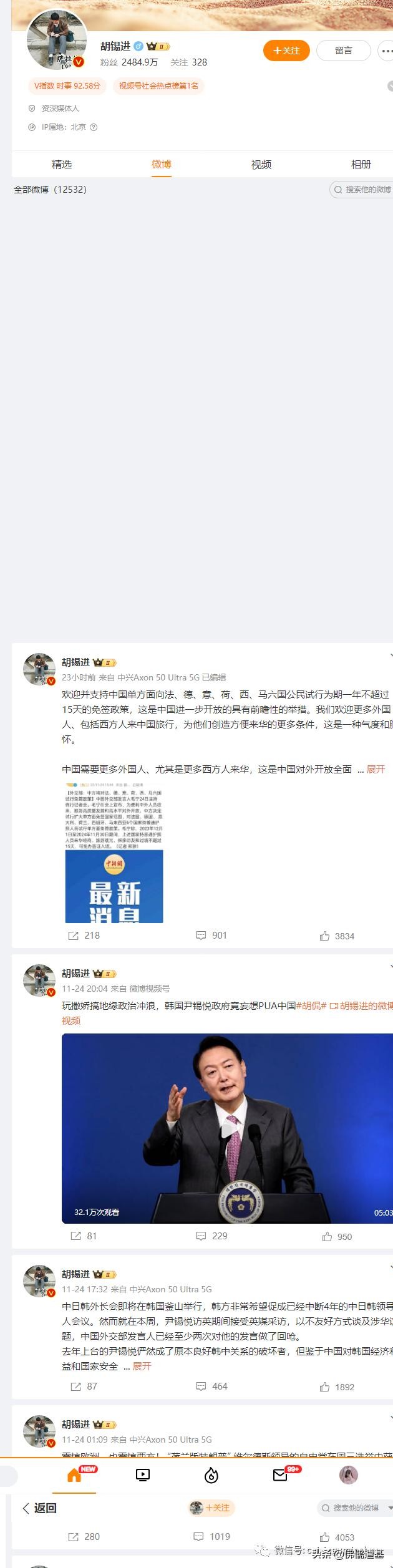The image size is (393, 1568).
Task: Open the 最新消息 image thumbnail in the first post
Action: (114, 886)
